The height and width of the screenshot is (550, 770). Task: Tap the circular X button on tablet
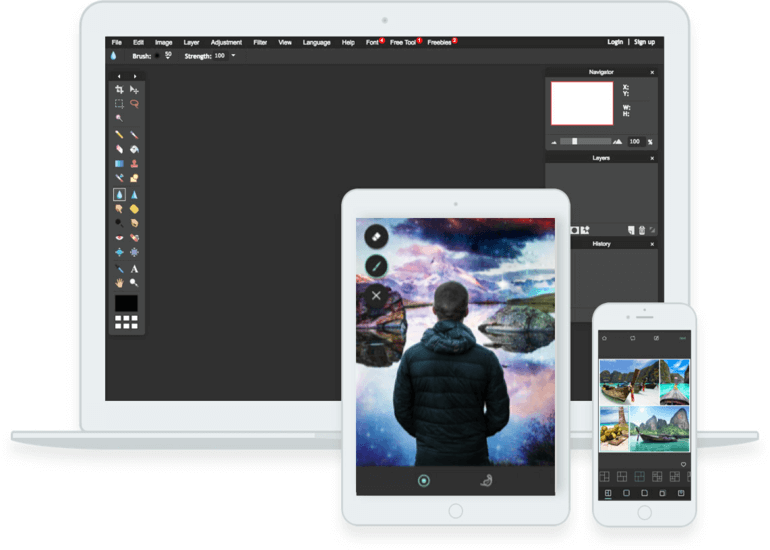pyautogui.click(x=376, y=295)
